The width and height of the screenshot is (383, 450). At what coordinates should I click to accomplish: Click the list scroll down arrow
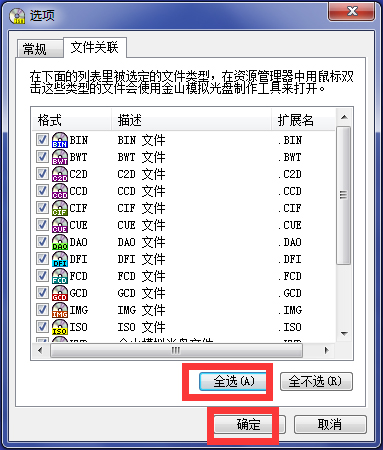point(344,333)
